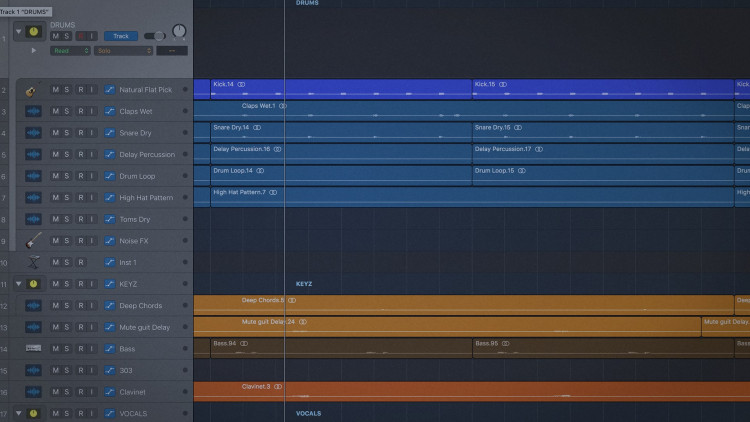Click the Deep Chords waveform icon
Image resolution: width=750 pixels, height=422 pixels.
coord(33,306)
